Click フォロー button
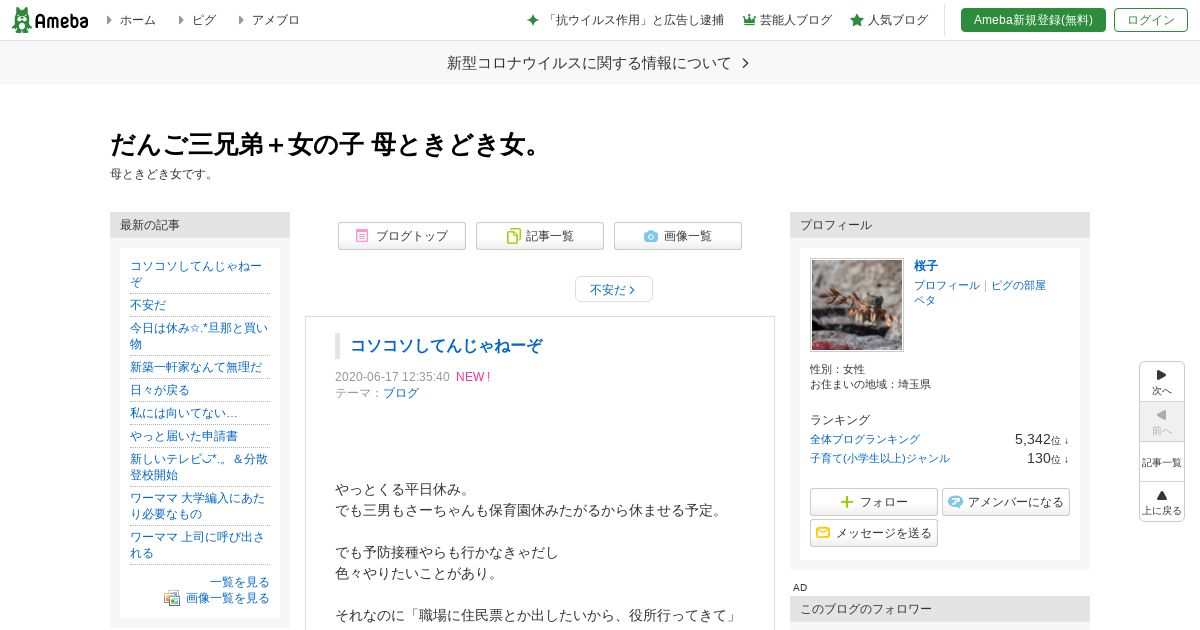 (x=874, y=502)
